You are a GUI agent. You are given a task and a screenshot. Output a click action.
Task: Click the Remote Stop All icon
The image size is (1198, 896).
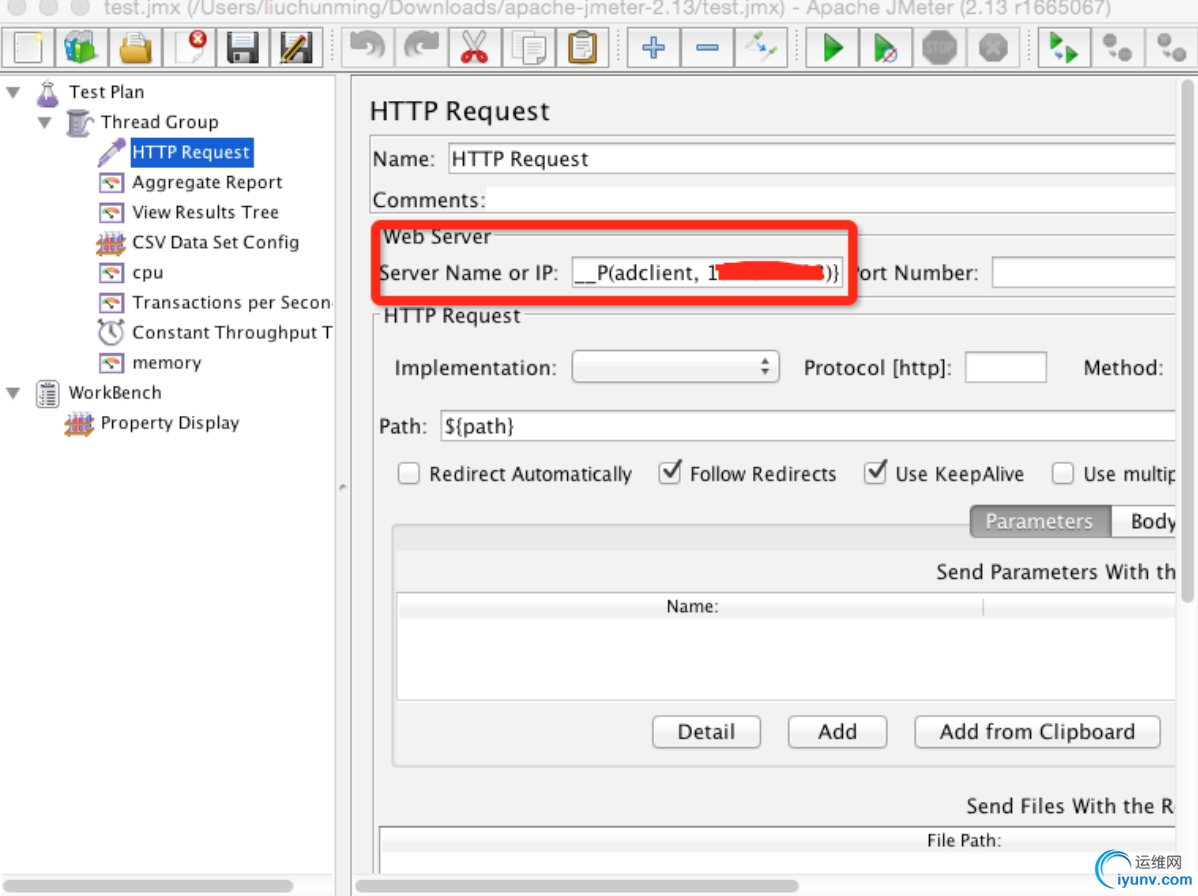point(1117,48)
